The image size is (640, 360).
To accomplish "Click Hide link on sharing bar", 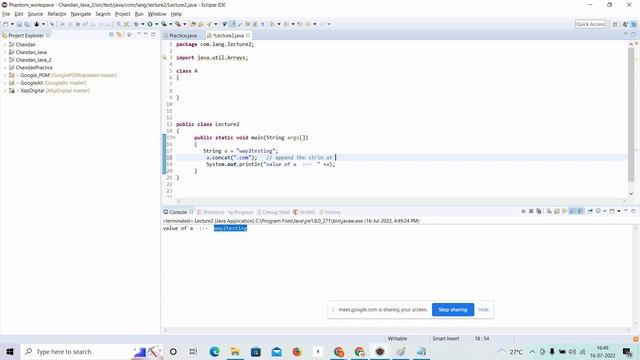I will 483,309.
